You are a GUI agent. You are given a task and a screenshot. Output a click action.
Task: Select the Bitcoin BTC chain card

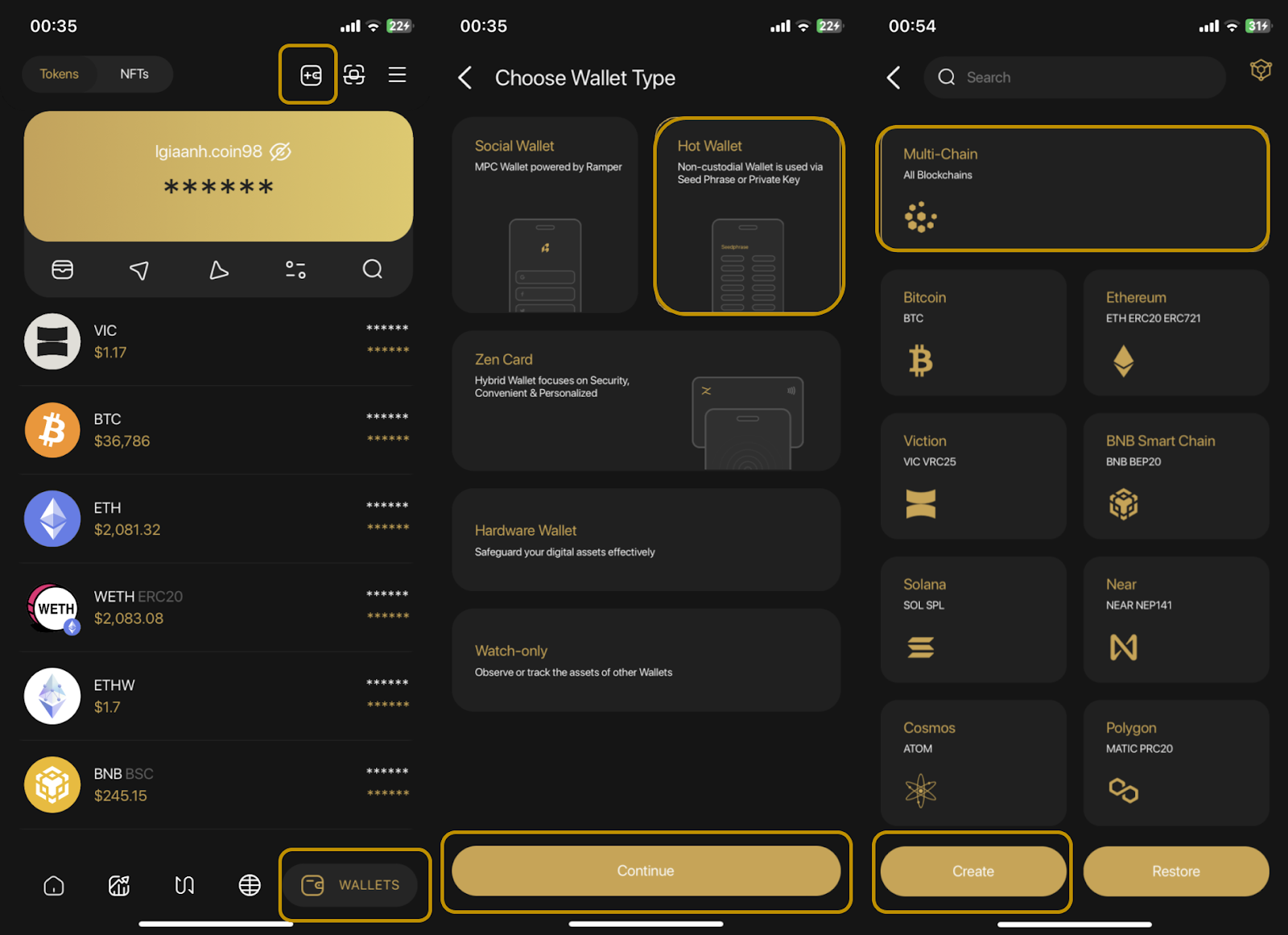[973, 333]
